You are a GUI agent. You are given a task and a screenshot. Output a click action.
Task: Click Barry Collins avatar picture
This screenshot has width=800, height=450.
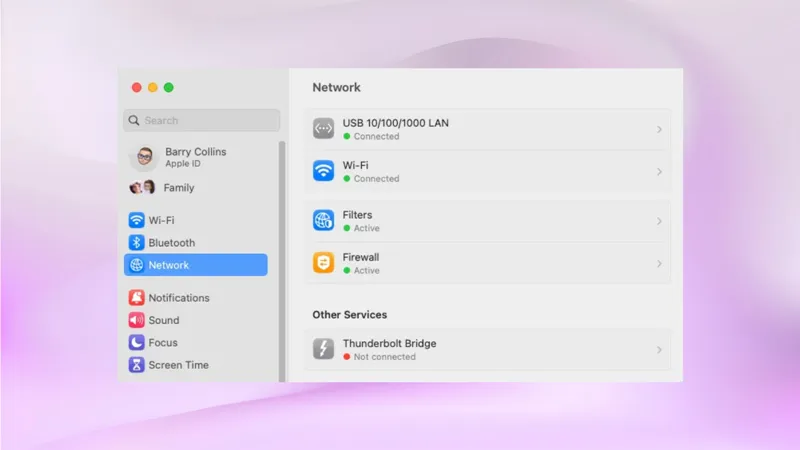coord(144,157)
